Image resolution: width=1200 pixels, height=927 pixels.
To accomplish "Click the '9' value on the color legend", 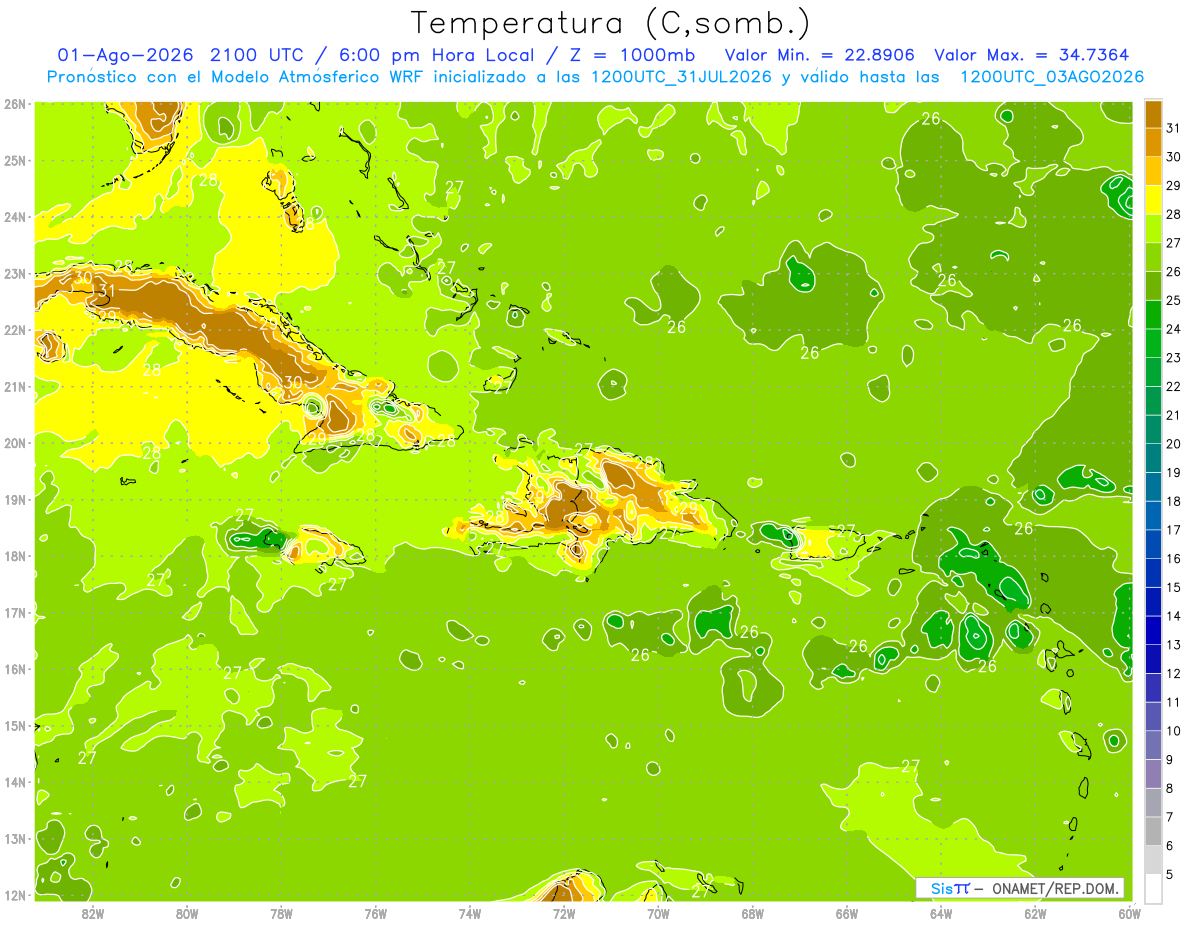I will pos(1170,760).
